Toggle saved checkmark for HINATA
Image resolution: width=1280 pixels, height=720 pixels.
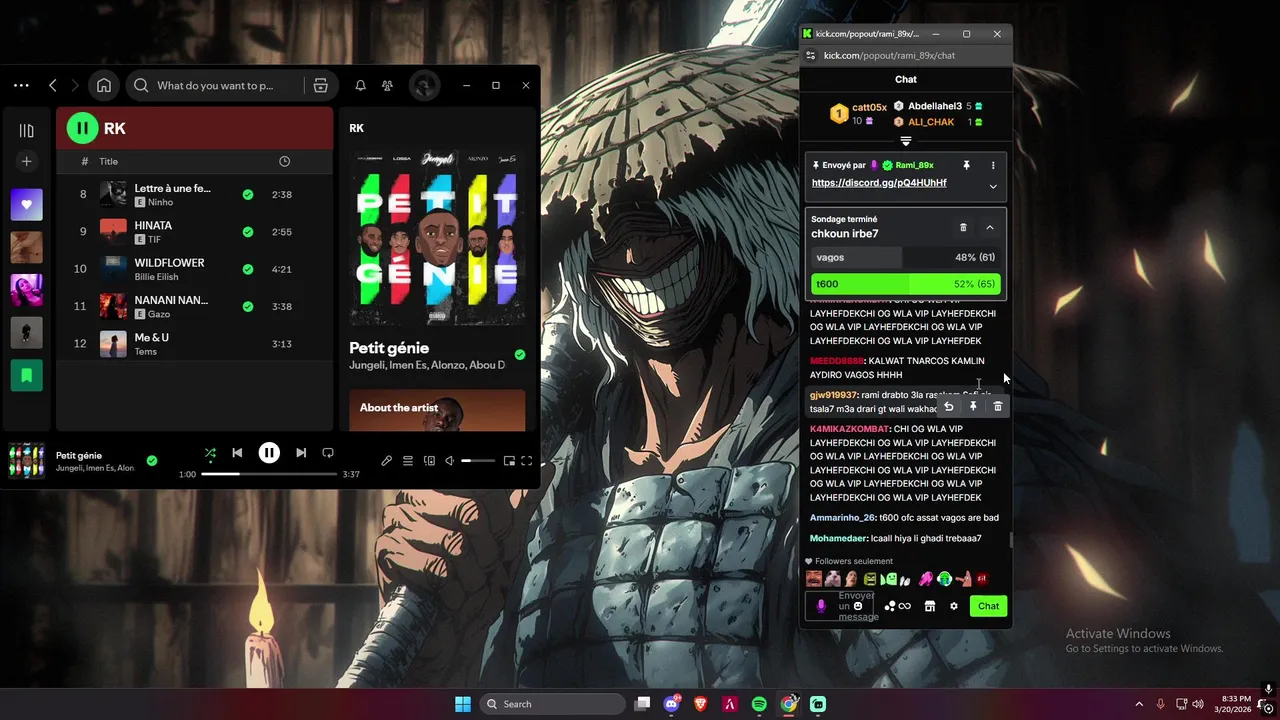pos(248,232)
